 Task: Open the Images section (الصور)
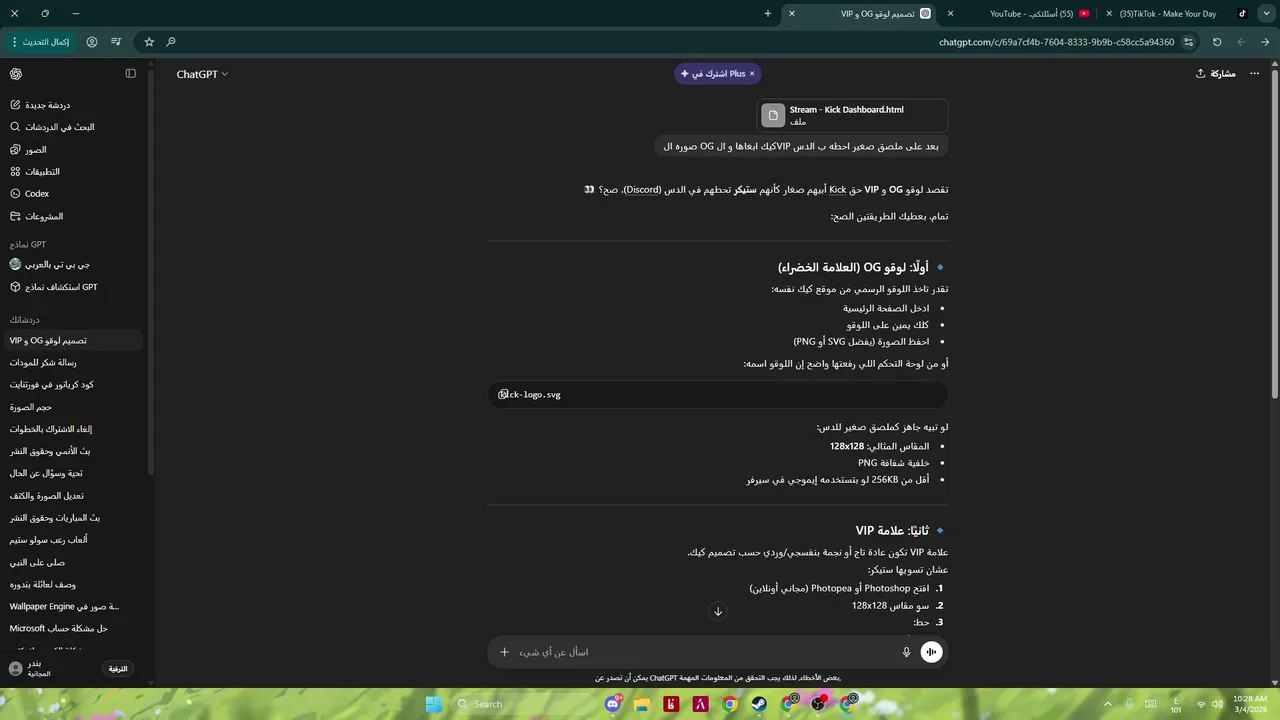click(x=74, y=149)
